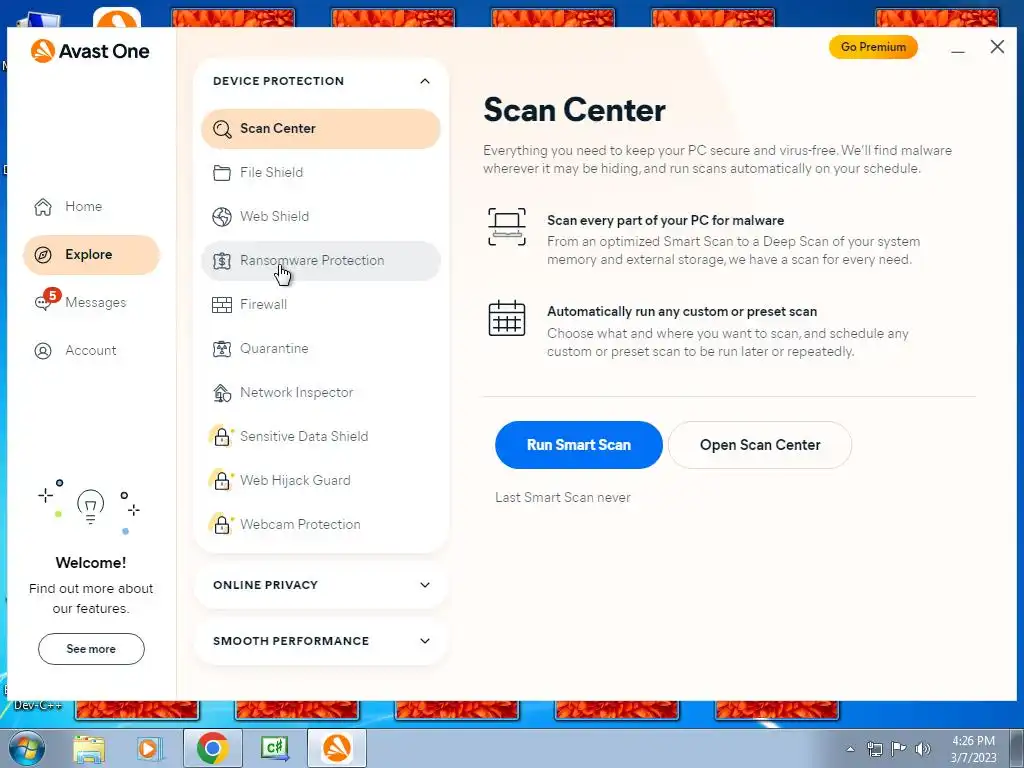Click the network tray icon

click(x=874, y=748)
